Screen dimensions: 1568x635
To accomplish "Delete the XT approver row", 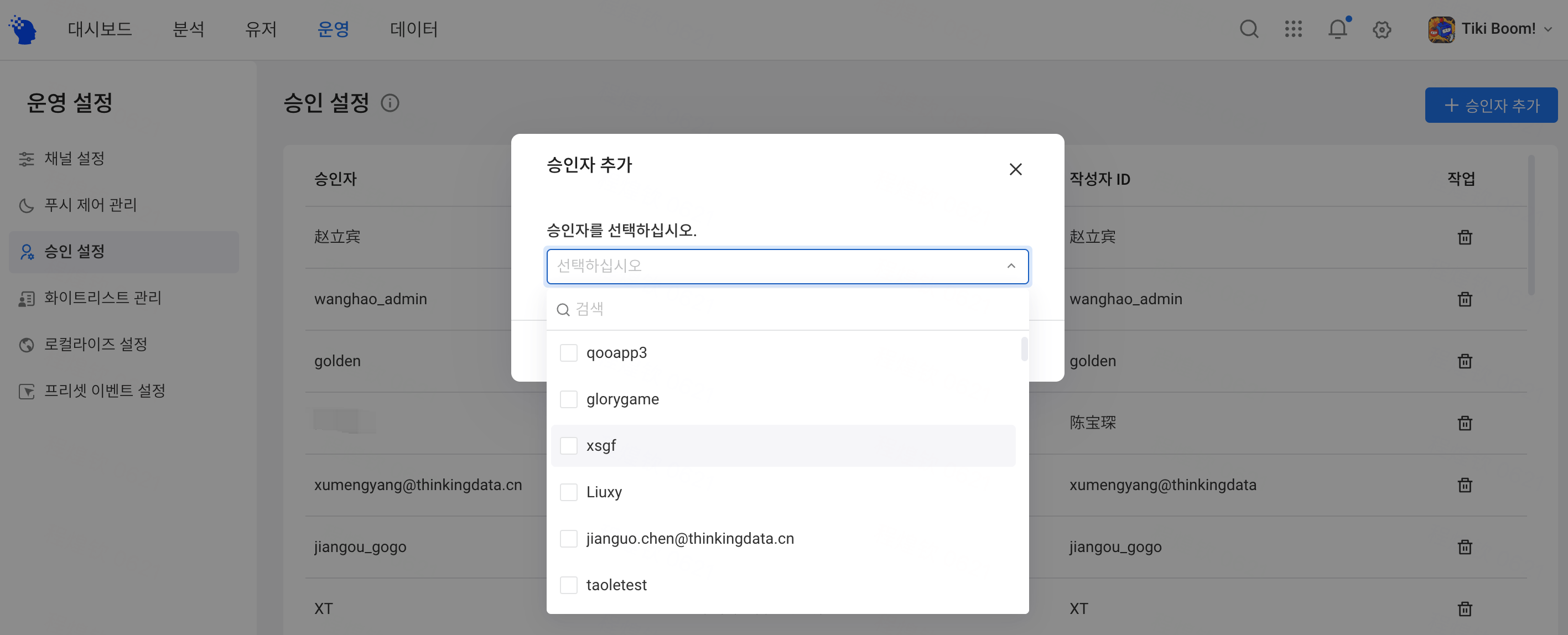I will tap(1465, 609).
